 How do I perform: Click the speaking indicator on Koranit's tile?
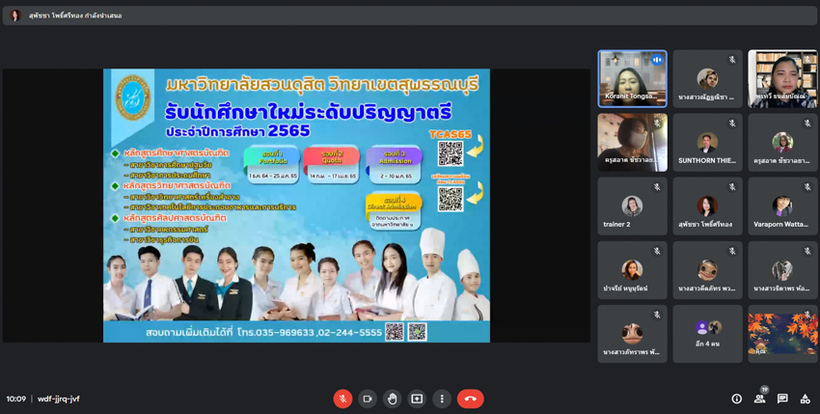click(657, 60)
